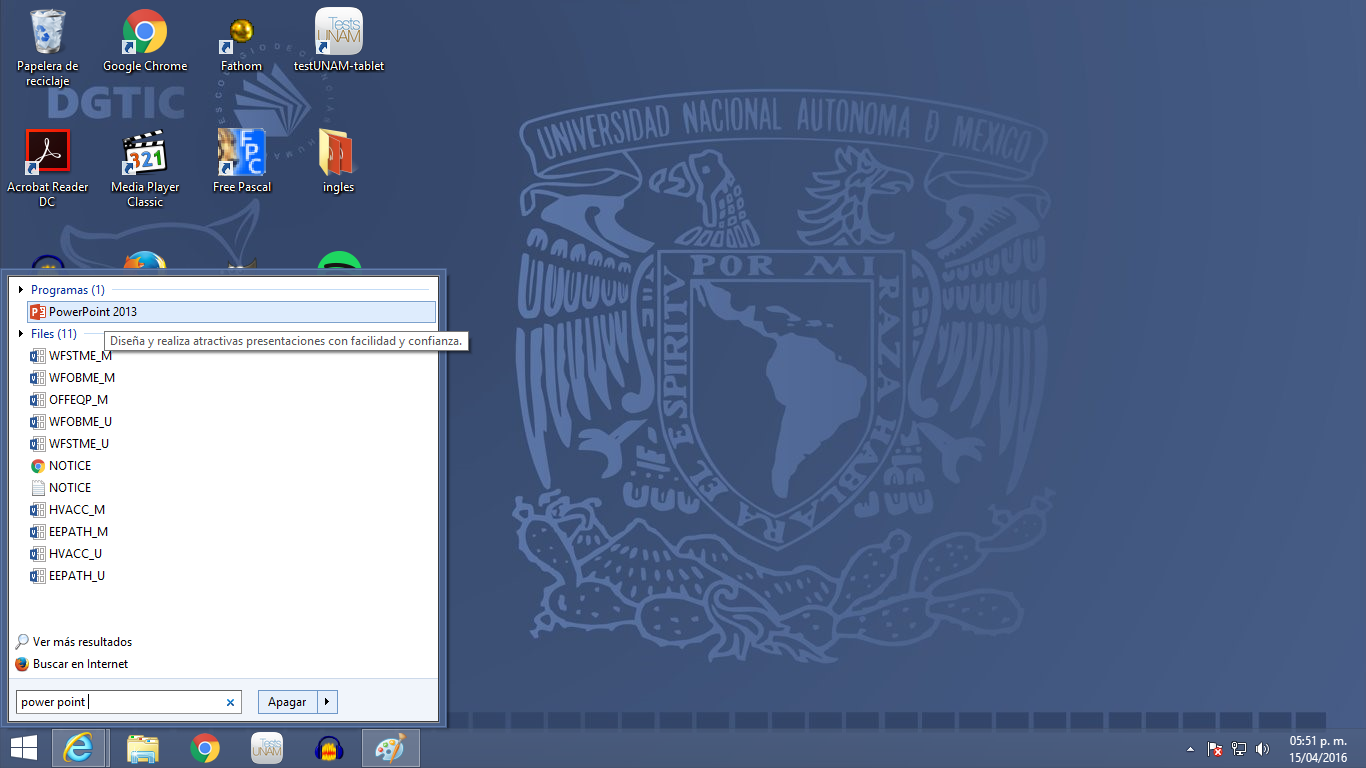Viewport: 1366px width, 768px height.
Task: Open the NOTICE file with Chrome icon
Action: [x=61, y=466]
